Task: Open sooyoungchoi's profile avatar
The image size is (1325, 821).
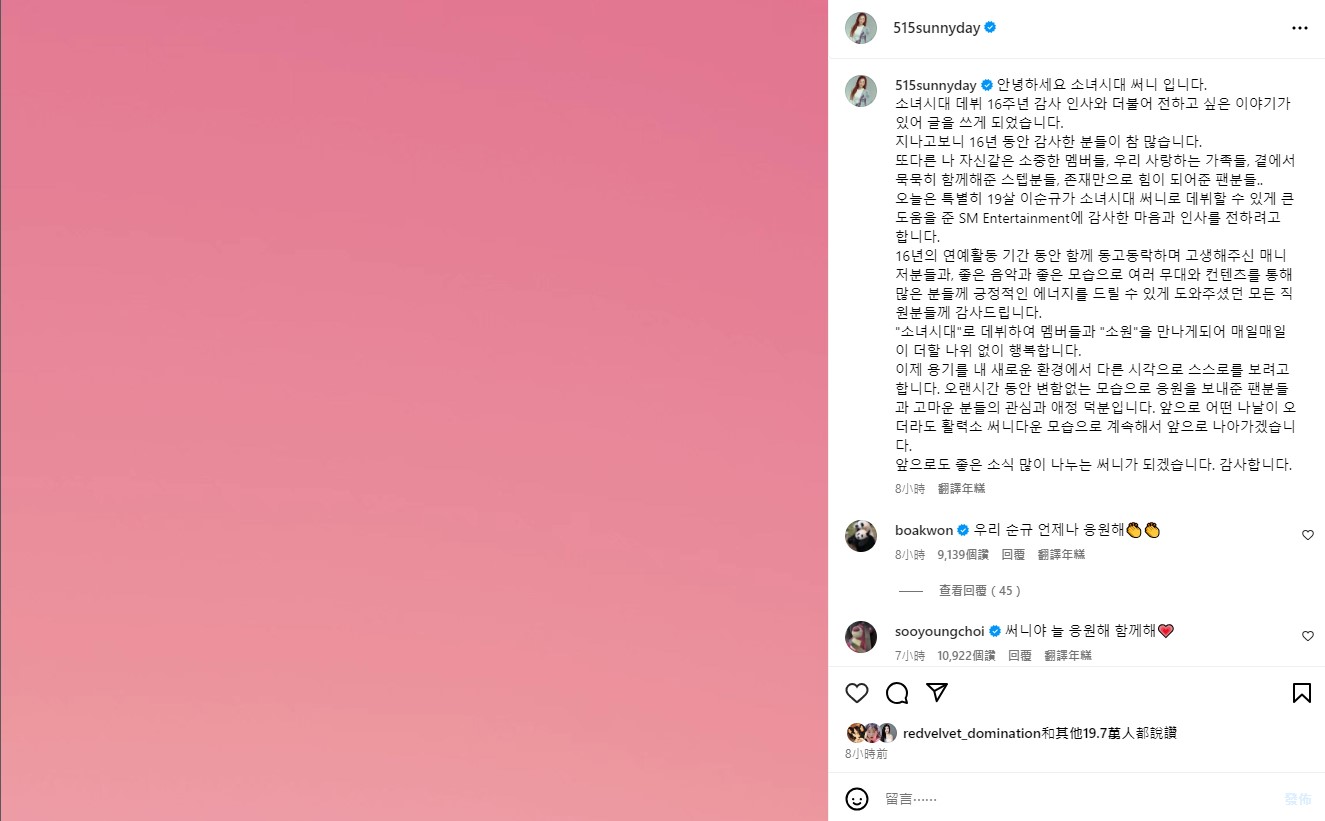Action: click(x=861, y=637)
